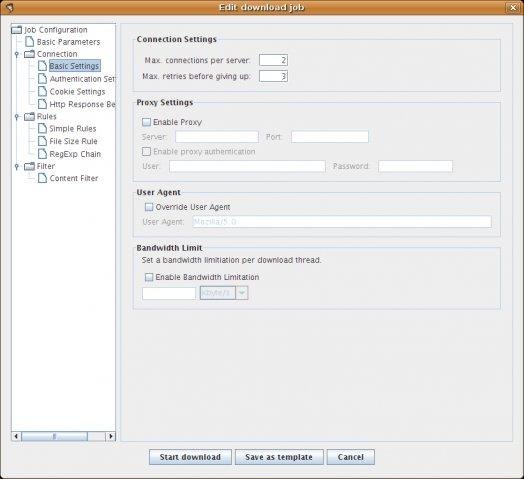Click the Content Filter page icon

point(42,178)
